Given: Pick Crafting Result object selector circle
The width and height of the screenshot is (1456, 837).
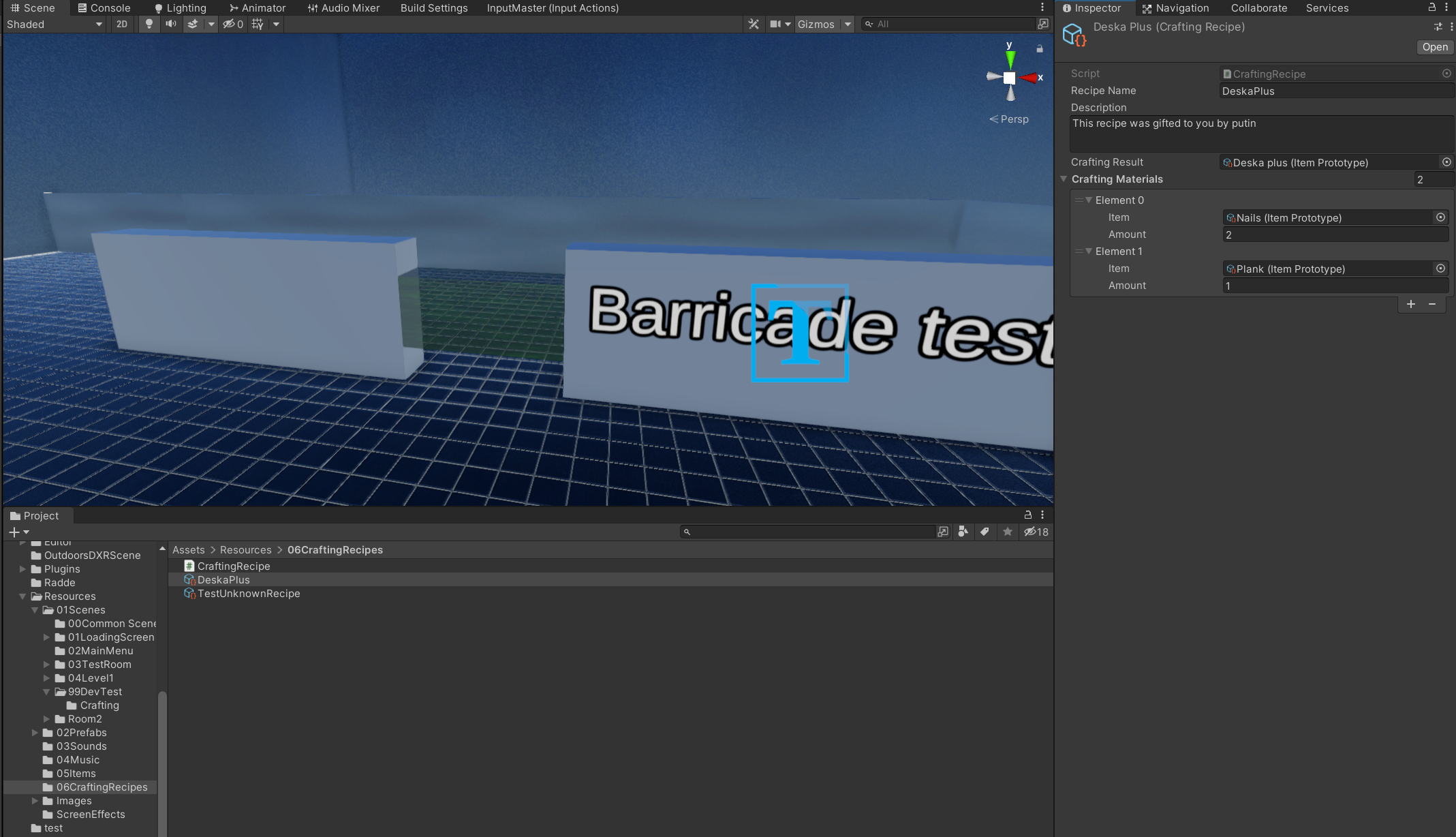Looking at the screenshot, I should [1446, 162].
